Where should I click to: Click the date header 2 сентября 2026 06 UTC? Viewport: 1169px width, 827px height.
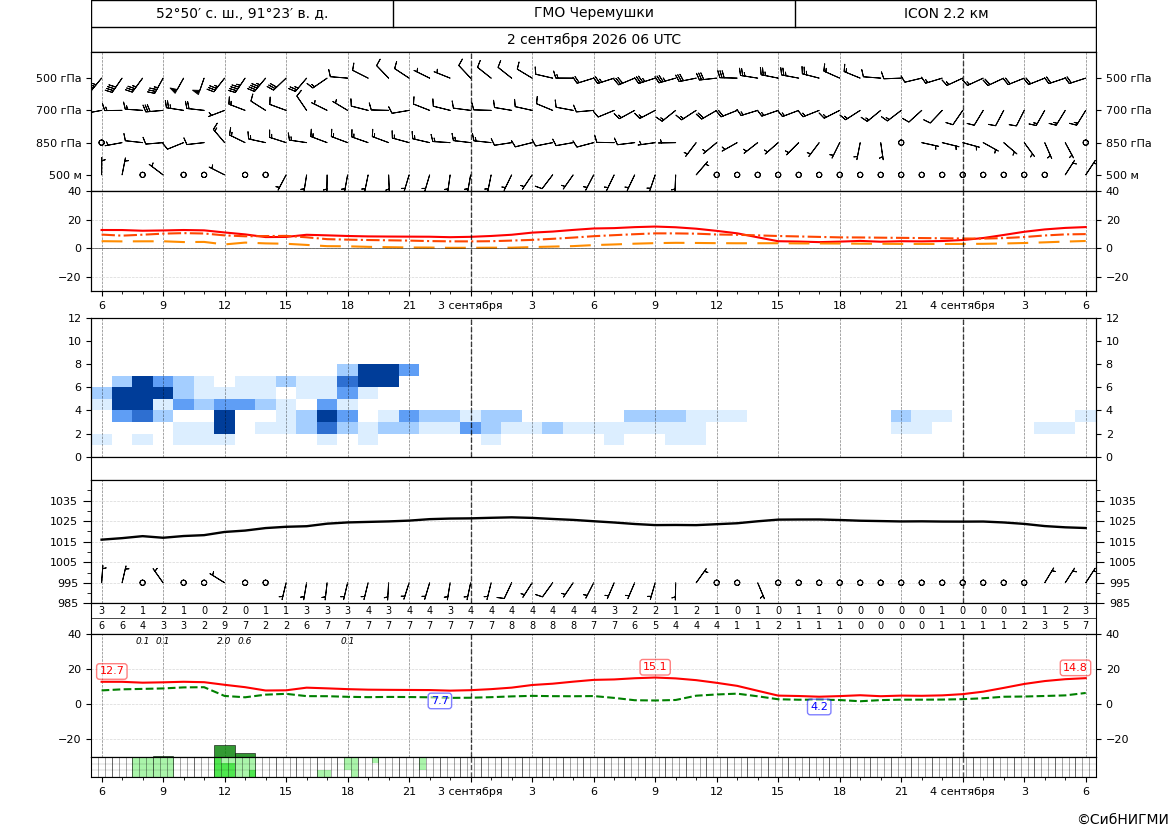(x=593, y=40)
